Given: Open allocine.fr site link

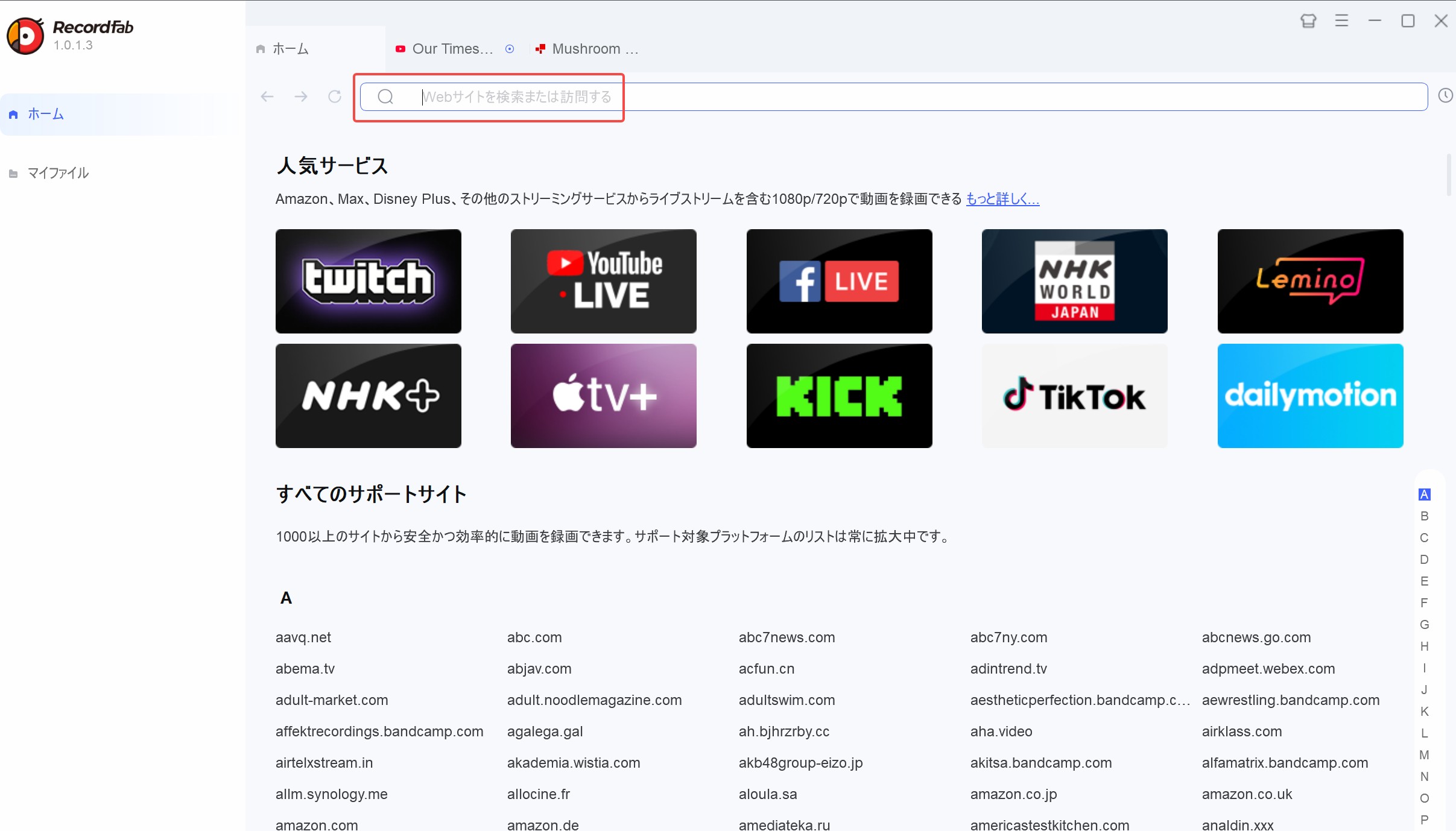Looking at the screenshot, I should pos(539,794).
